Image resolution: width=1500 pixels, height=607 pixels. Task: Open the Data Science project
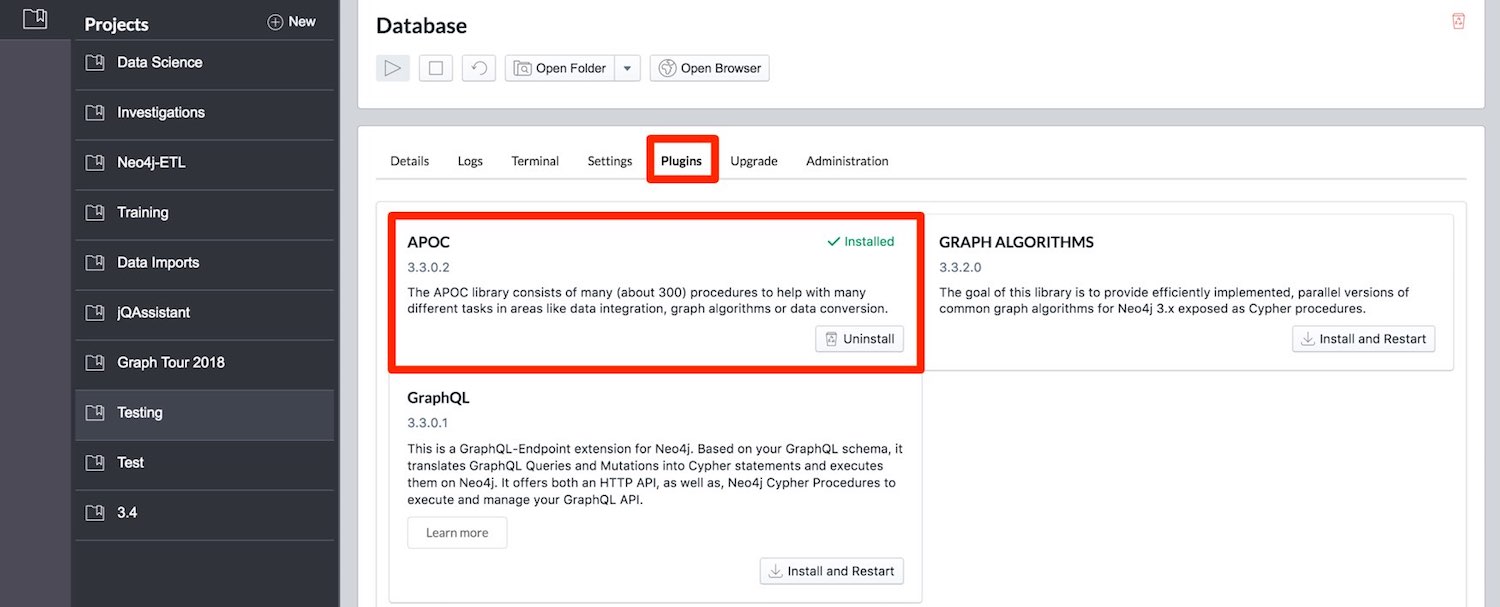coord(204,63)
